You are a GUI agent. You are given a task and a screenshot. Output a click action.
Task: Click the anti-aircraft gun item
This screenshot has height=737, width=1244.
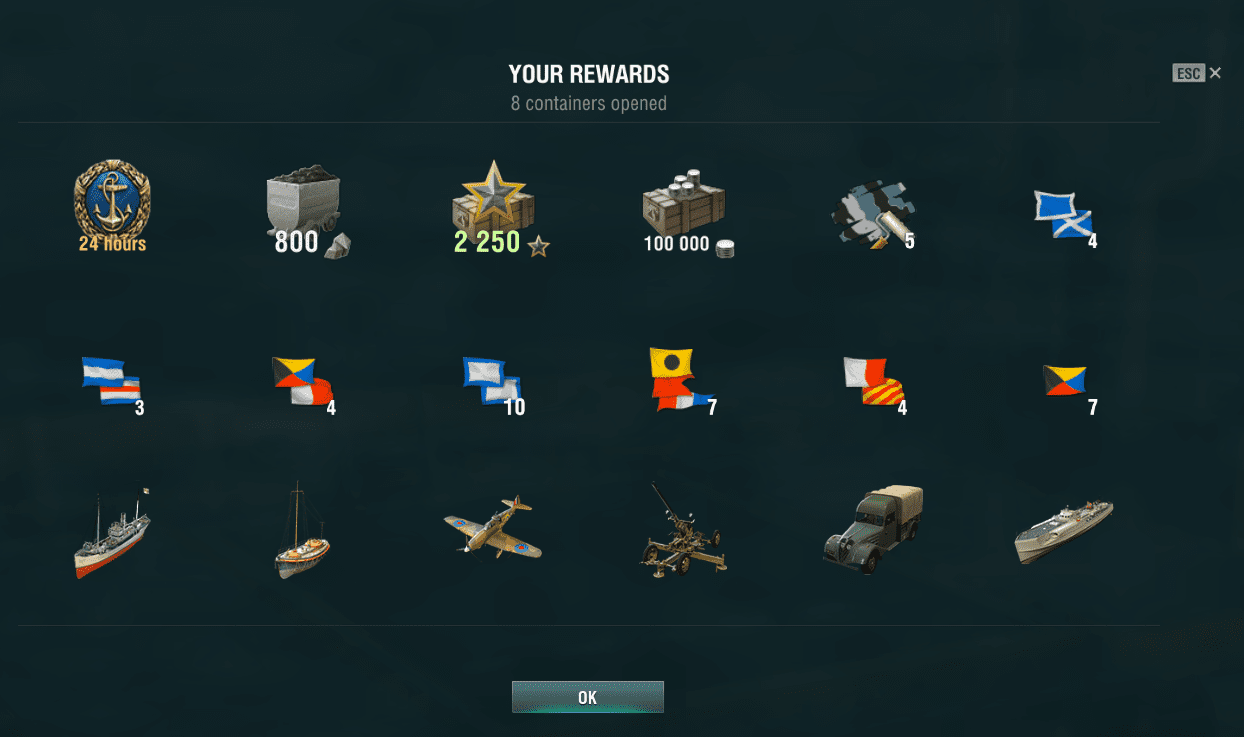(683, 531)
